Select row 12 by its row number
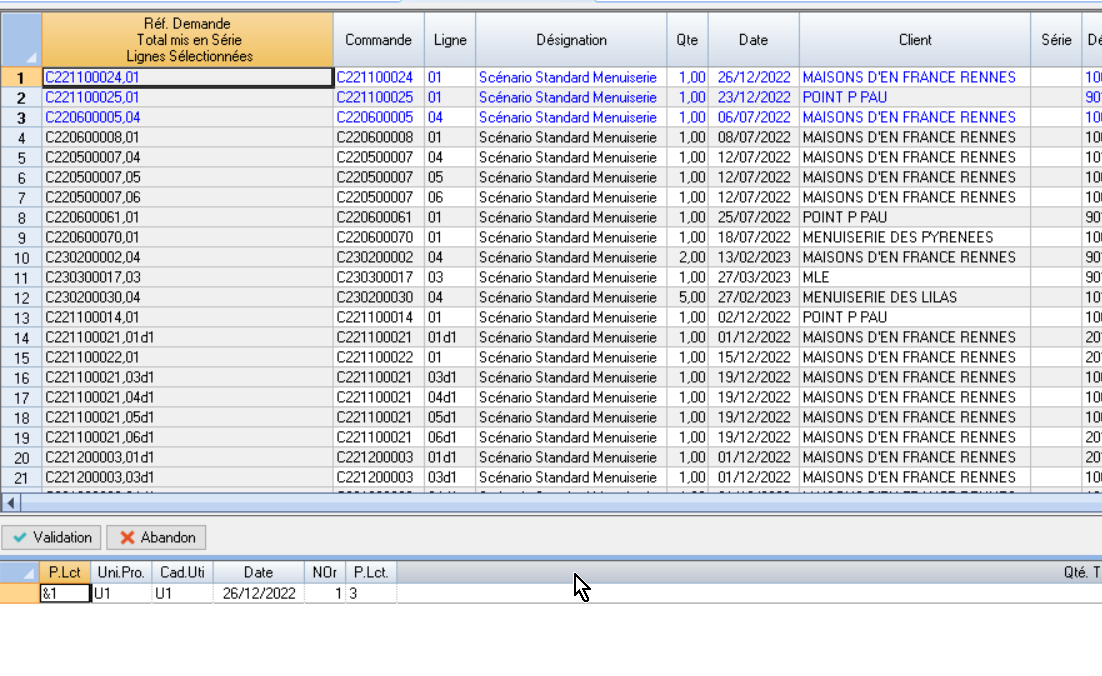Screen dimensions: 1102x676 (x=21, y=297)
